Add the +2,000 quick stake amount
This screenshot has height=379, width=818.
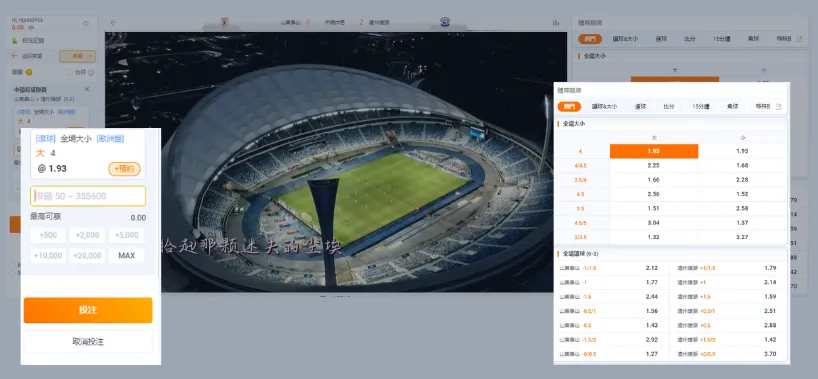point(87,235)
